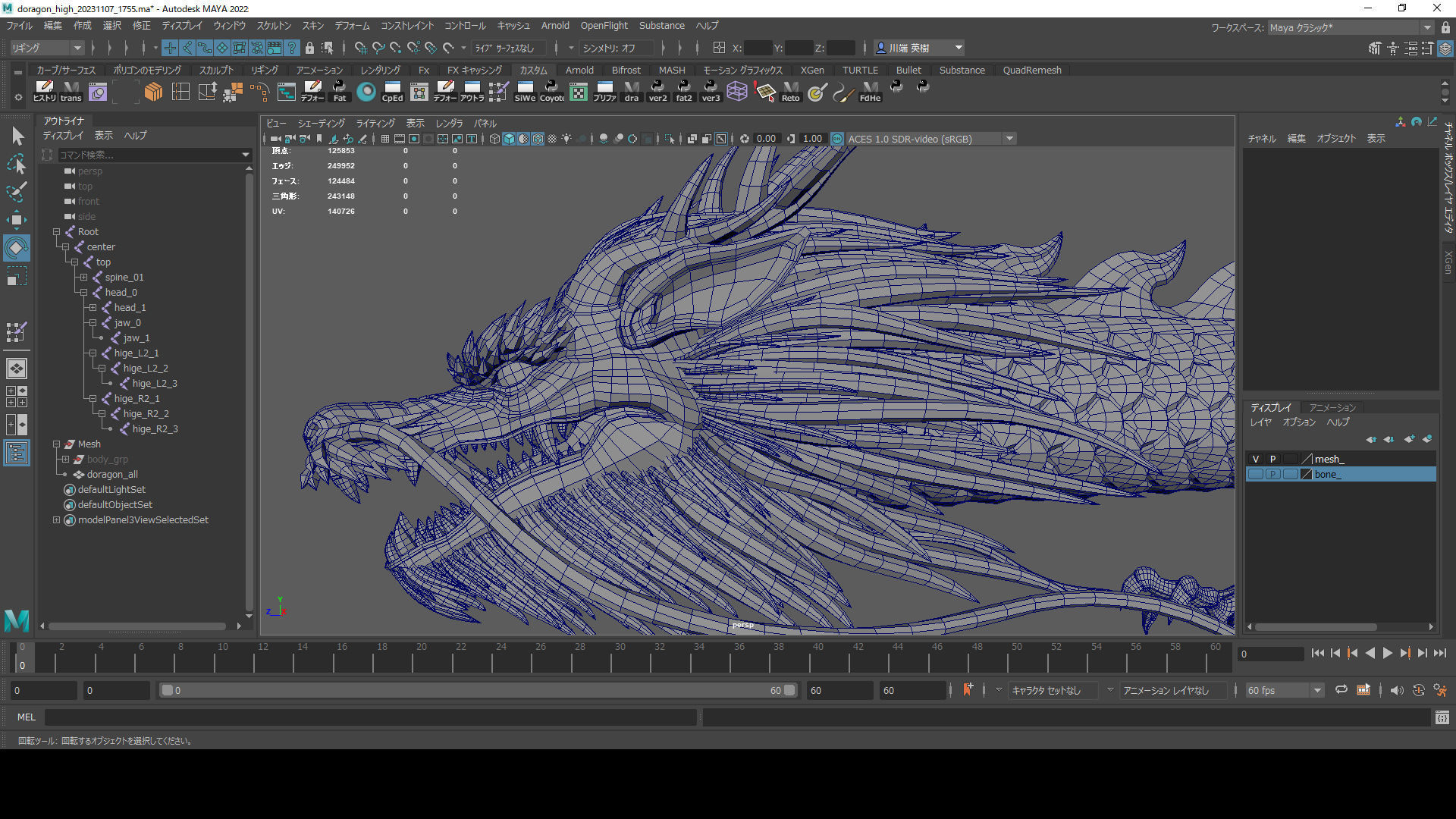Click the time range slider bar

478,690
